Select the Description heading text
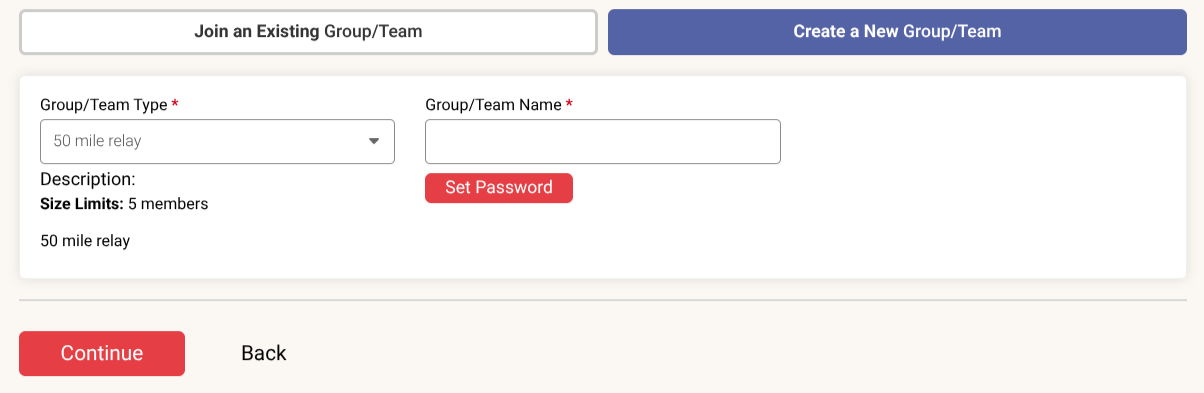The image size is (1204, 393). tap(88, 180)
